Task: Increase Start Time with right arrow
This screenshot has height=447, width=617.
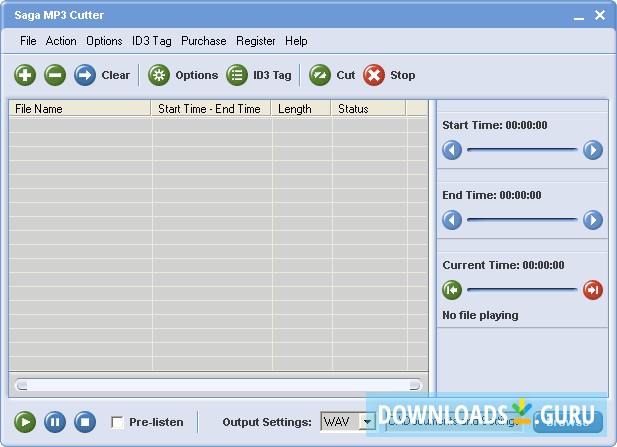Action: (x=593, y=150)
